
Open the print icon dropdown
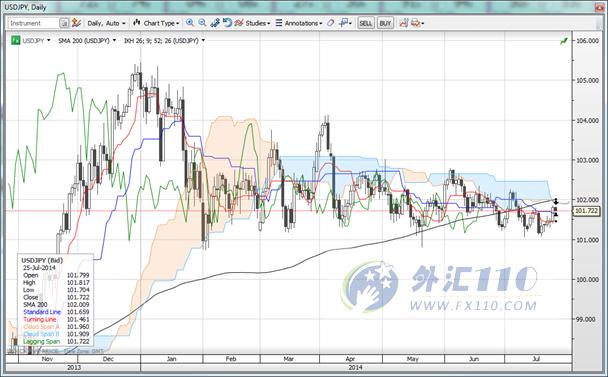pos(418,23)
